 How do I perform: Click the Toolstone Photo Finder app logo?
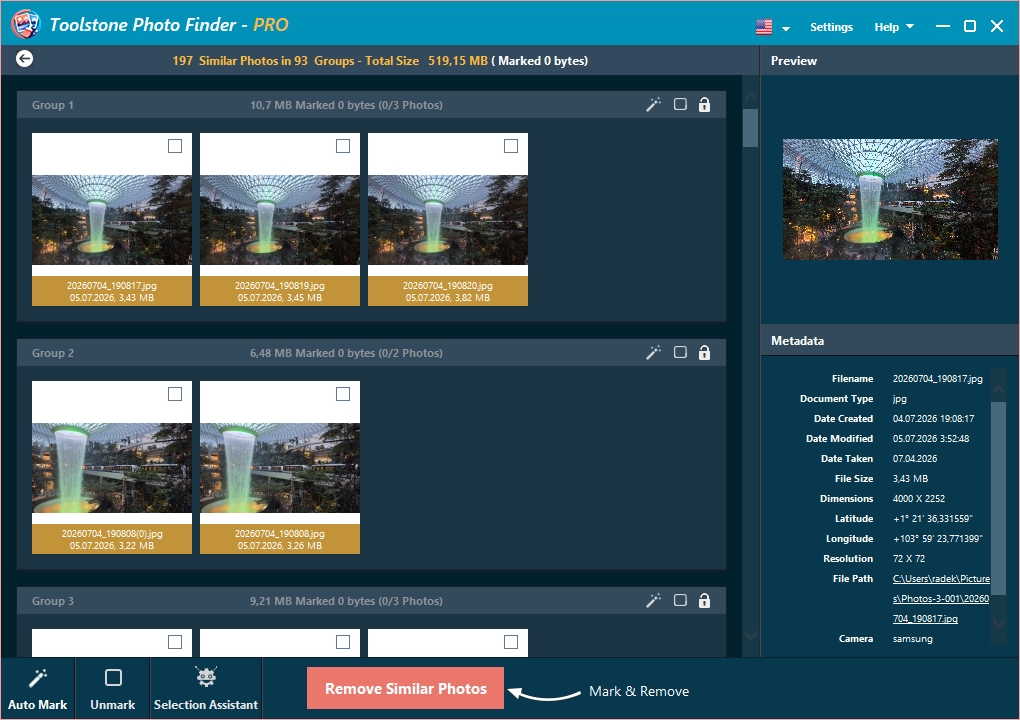coord(25,24)
